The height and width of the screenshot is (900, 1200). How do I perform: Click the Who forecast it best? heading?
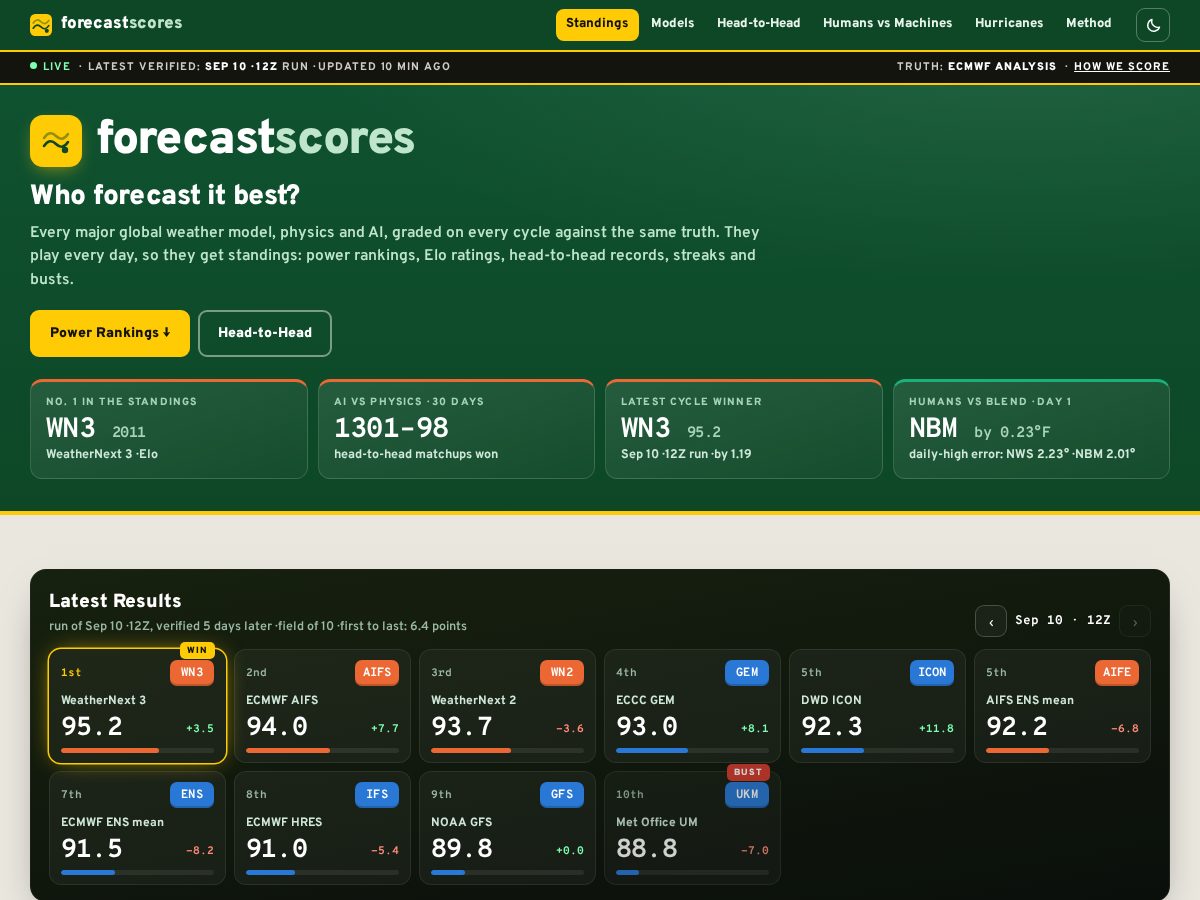(165, 195)
